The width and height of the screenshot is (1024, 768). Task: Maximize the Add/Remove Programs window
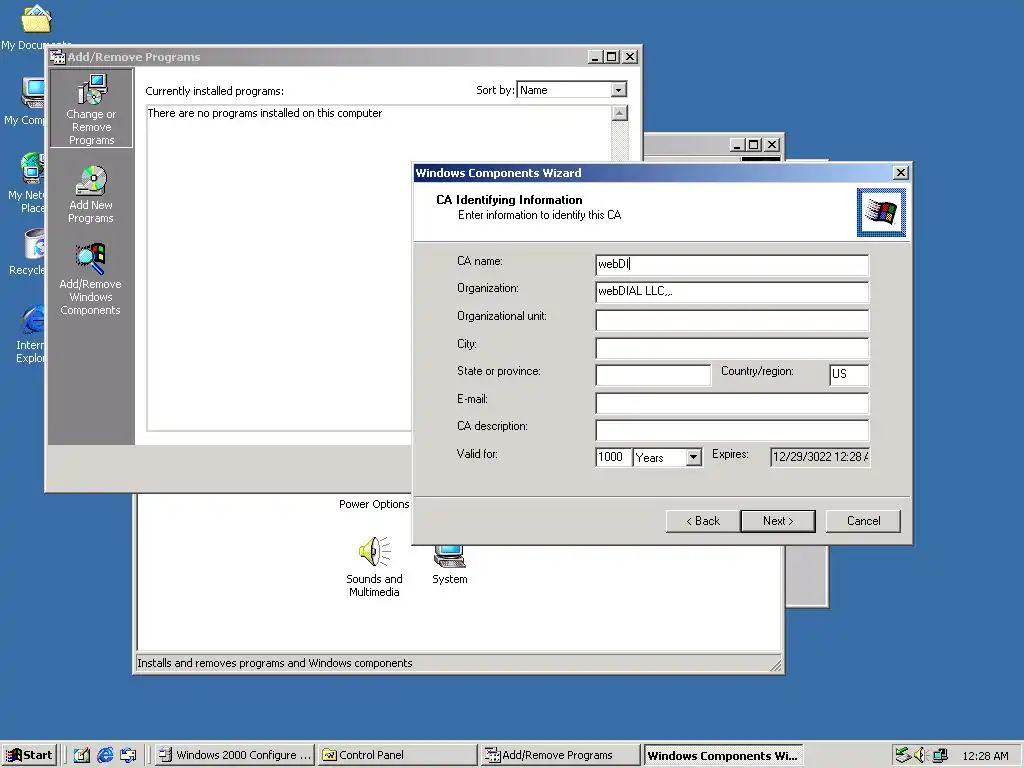coord(612,57)
